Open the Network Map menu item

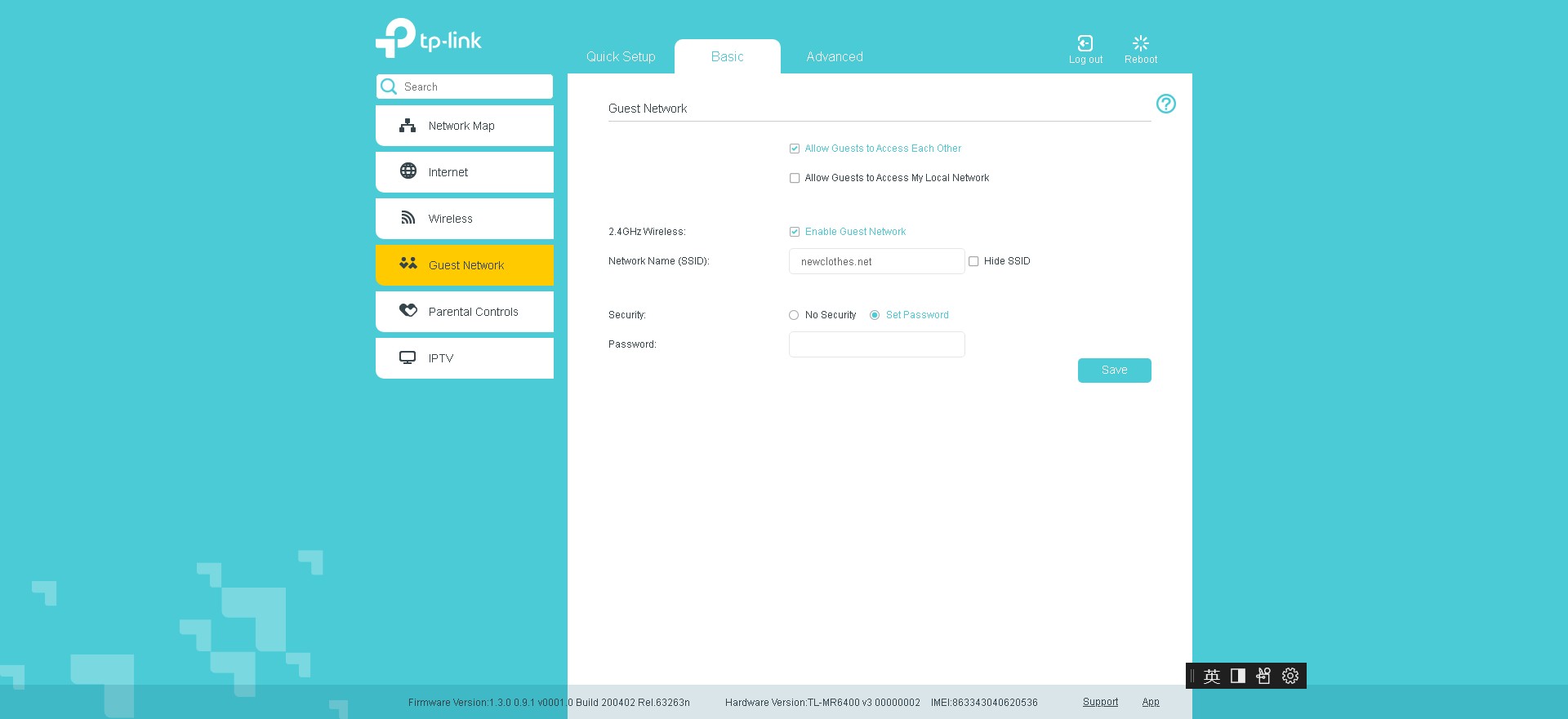(x=465, y=126)
